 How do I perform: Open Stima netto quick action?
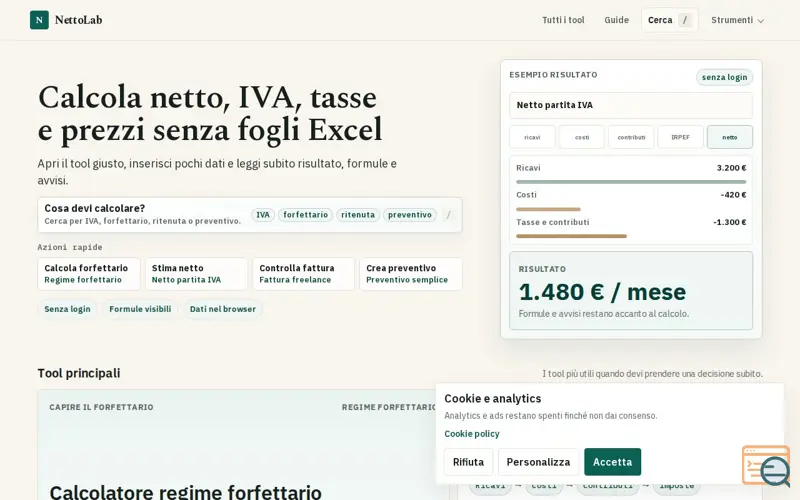coord(196,274)
